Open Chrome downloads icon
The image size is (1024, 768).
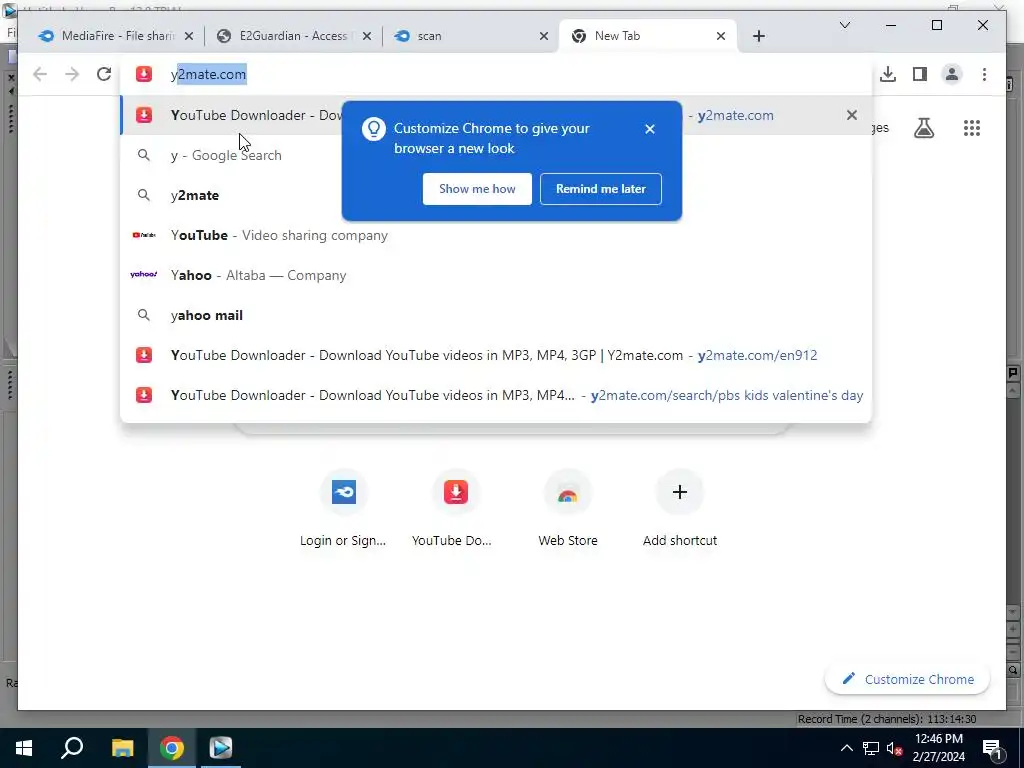coord(888,74)
